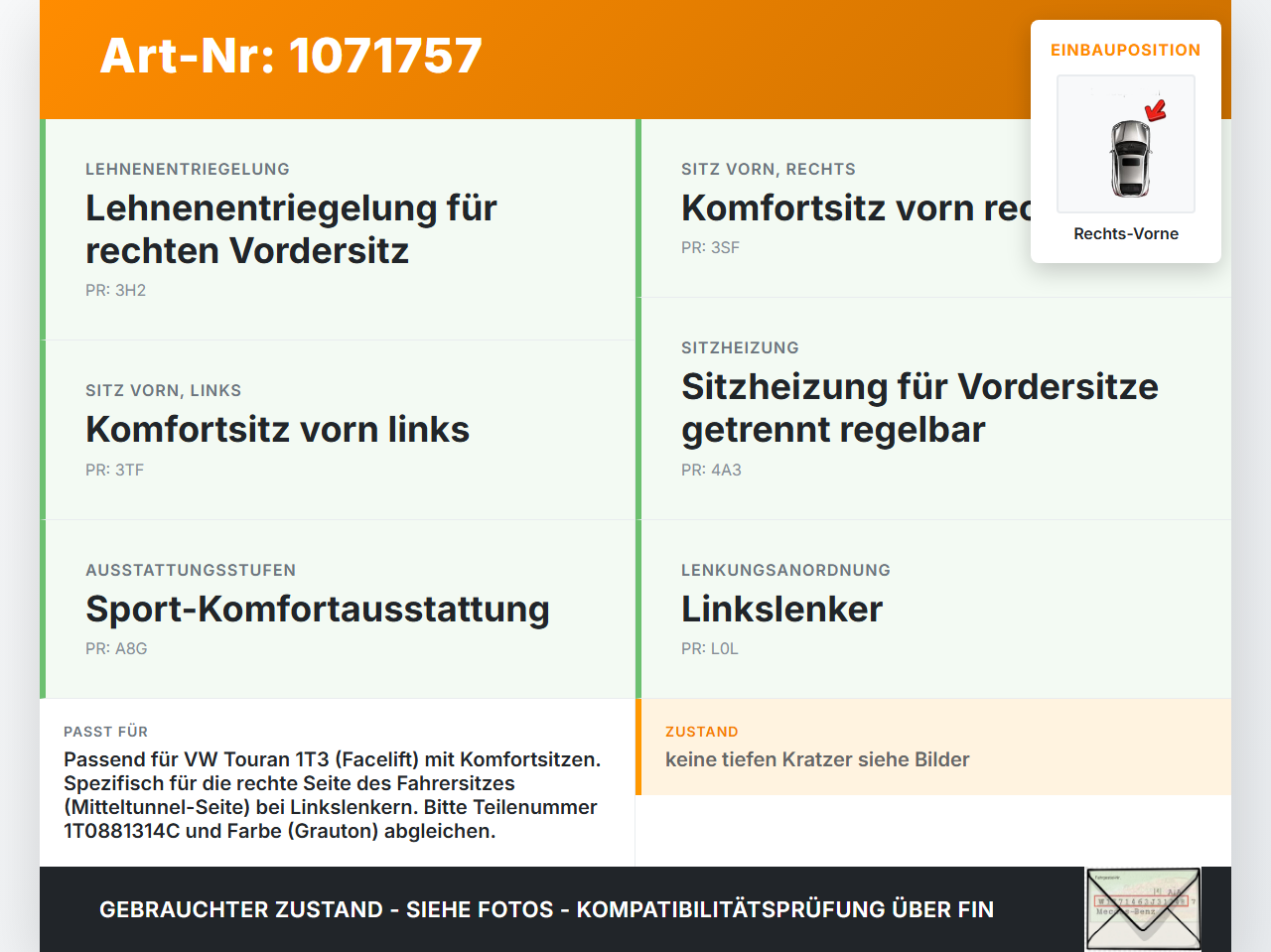Click the PR: 4A3 code
The image size is (1271, 952).
click(x=711, y=470)
